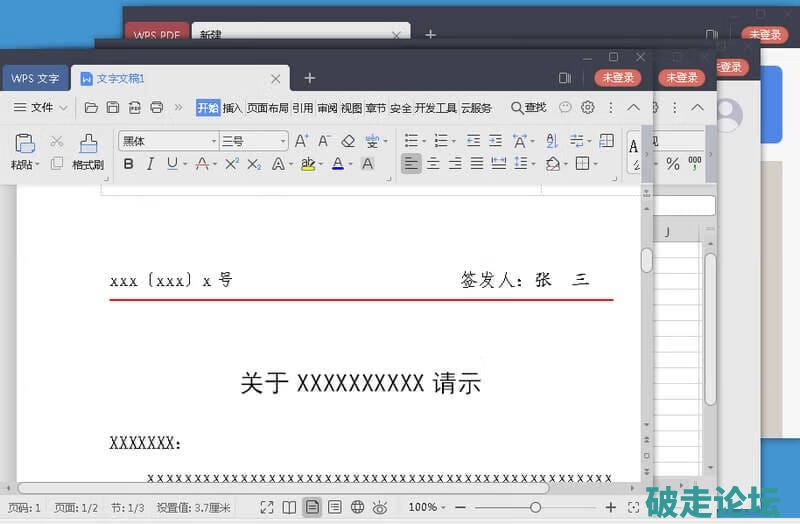This screenshot has height=524, width=800.
Task: Open the font color dropdown arrow
Action: pos(351,164)
